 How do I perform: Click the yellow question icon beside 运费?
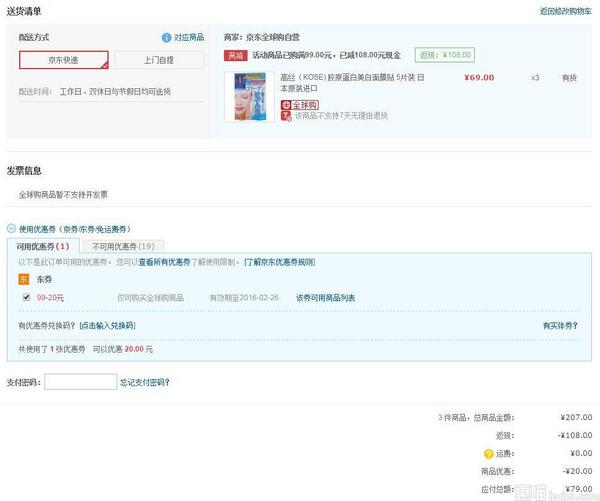click(x=488, y=454)
